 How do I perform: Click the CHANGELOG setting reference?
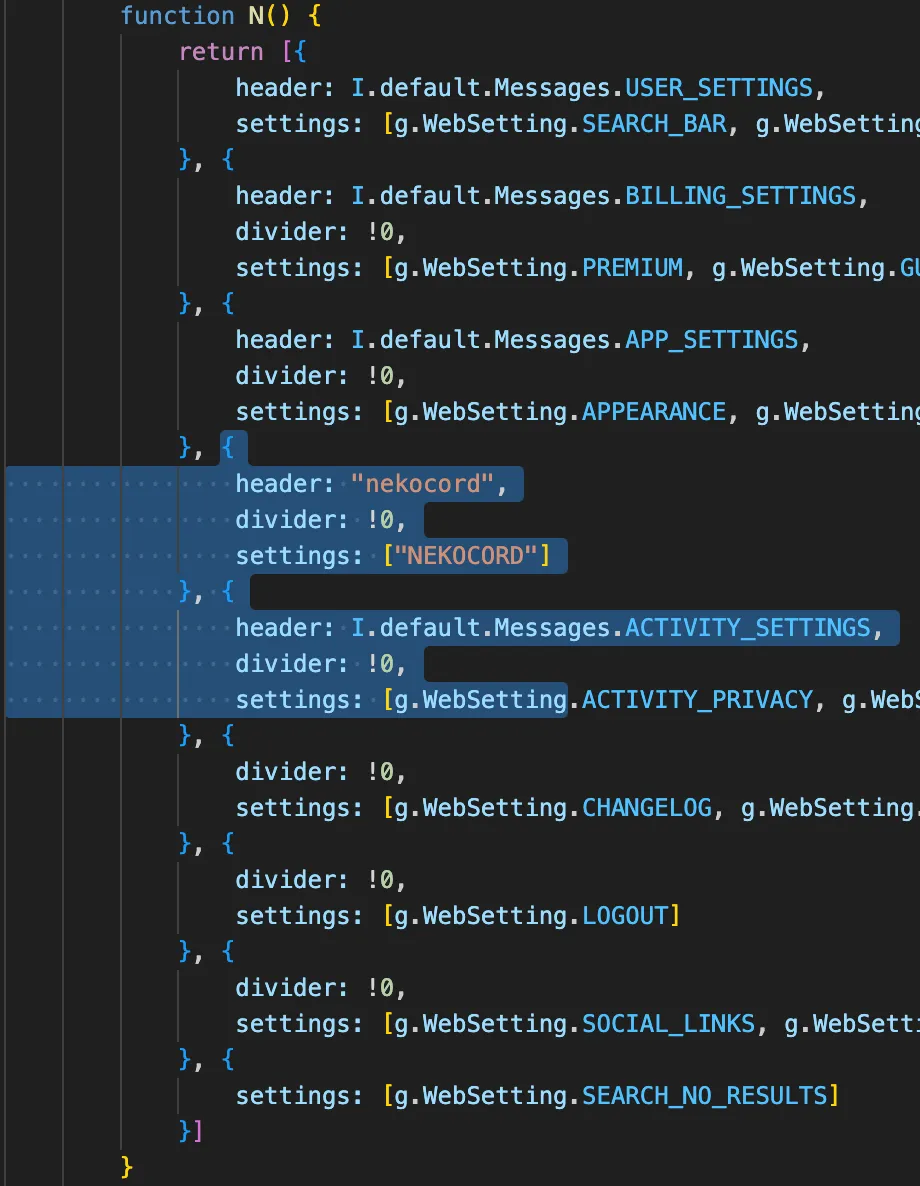[x=646, y=807]
